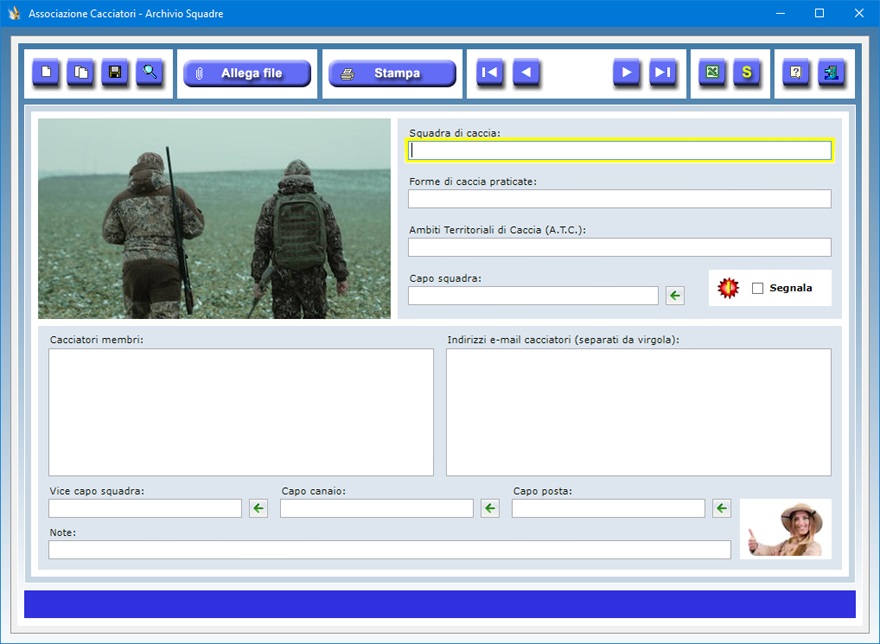Click the Capo squadra input field
The height and width of the screenshot is (644, 880).
533,295
